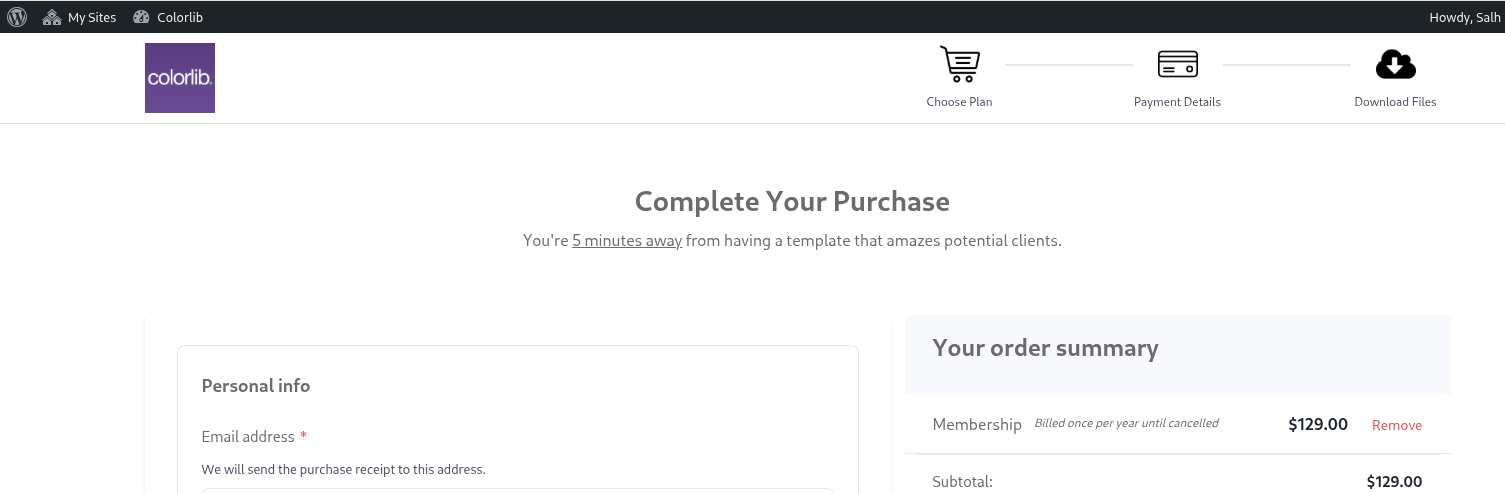Screen dimensions: 1505x493
Task: Open the Howdy, Salh account menu
Action: pos(1465,17)
